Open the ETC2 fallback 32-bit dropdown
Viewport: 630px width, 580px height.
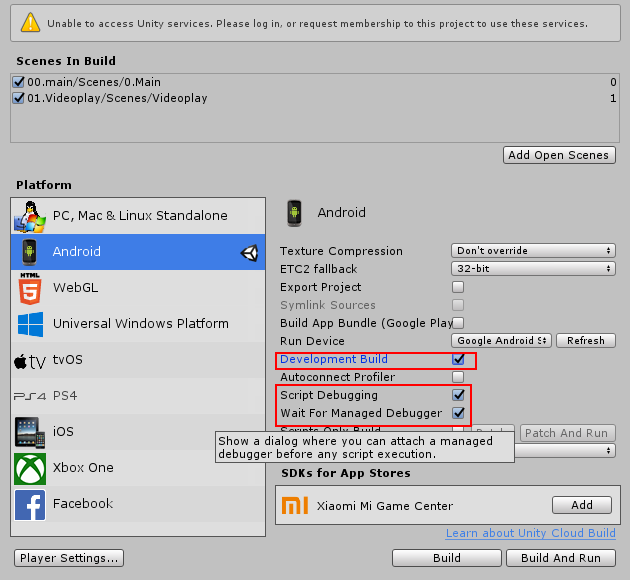[533, 268]
